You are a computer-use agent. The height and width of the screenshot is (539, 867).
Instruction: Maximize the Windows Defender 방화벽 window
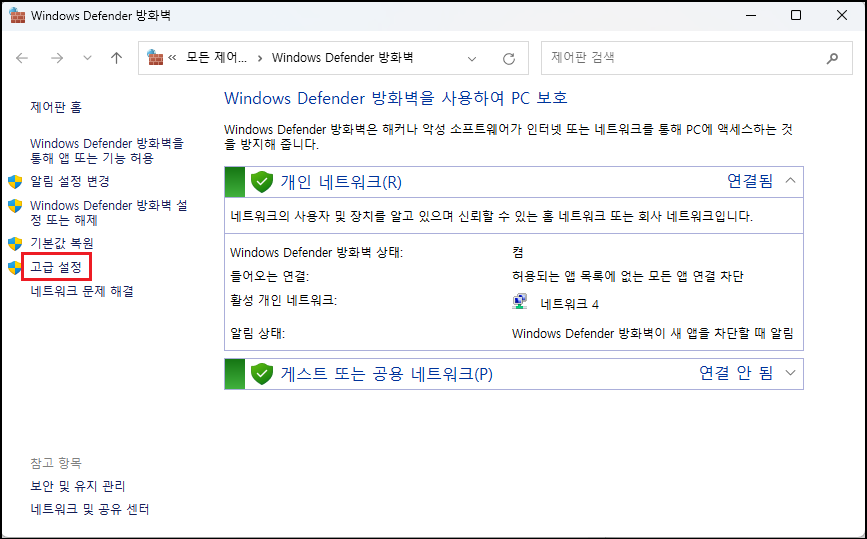[796, 15]
